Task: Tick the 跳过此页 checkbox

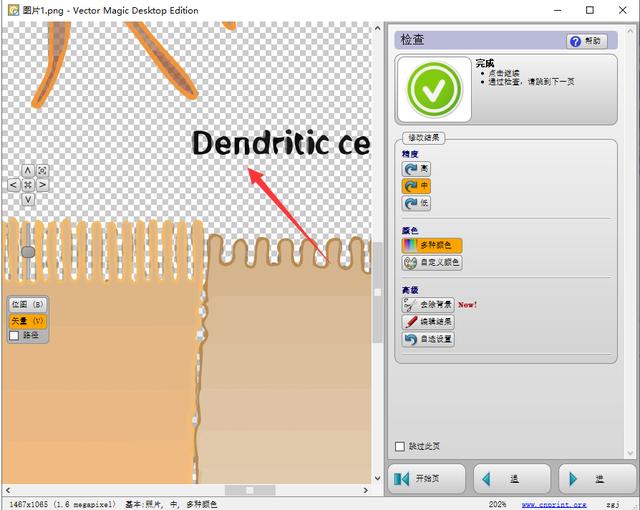Action: [400, 446]
